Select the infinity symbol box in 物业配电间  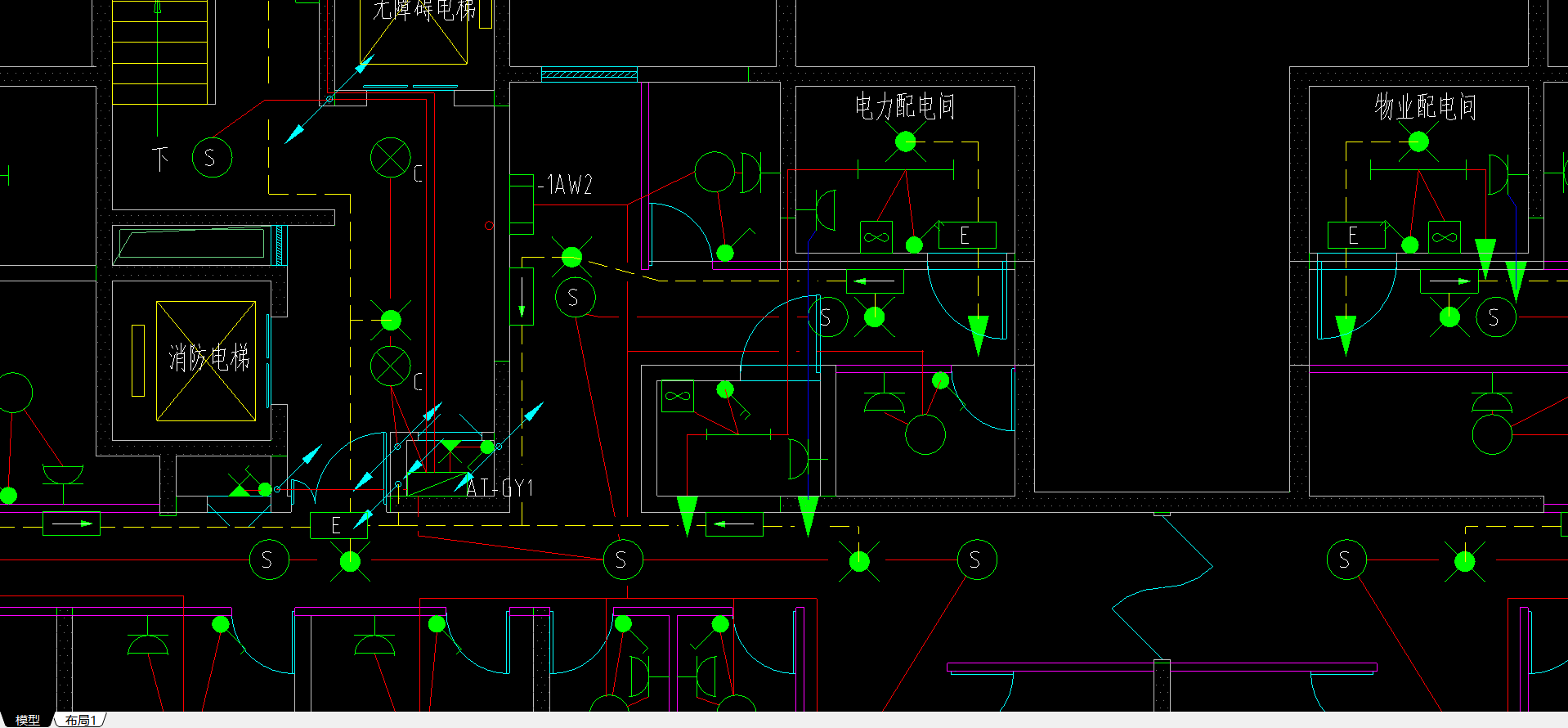point(1445,237)
